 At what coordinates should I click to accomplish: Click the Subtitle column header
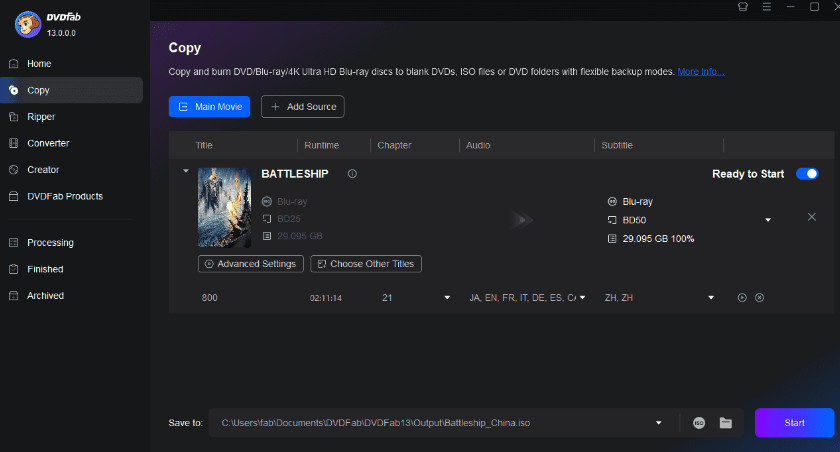tap(617, 145)
